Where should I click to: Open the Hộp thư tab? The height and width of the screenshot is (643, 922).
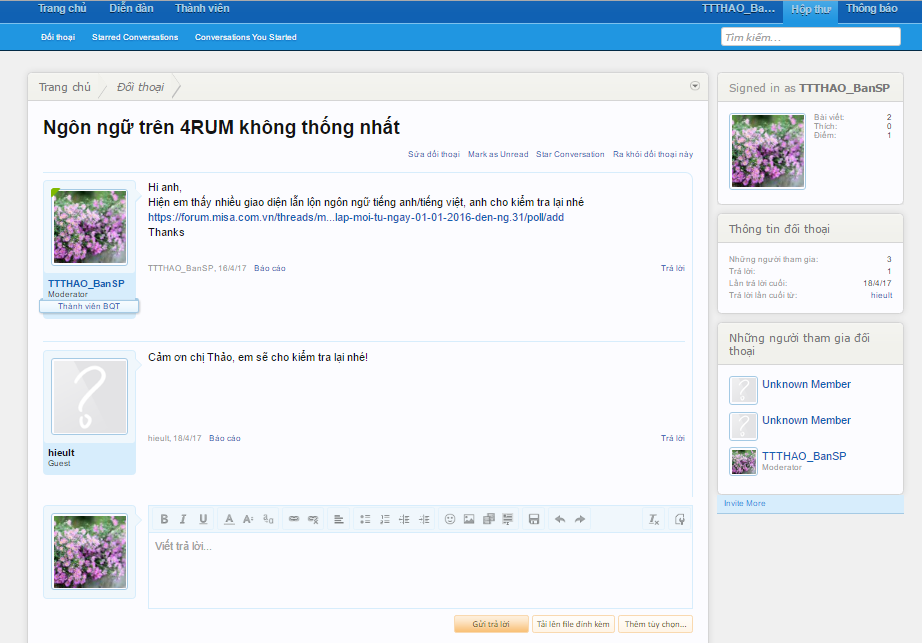click(810, 9)
